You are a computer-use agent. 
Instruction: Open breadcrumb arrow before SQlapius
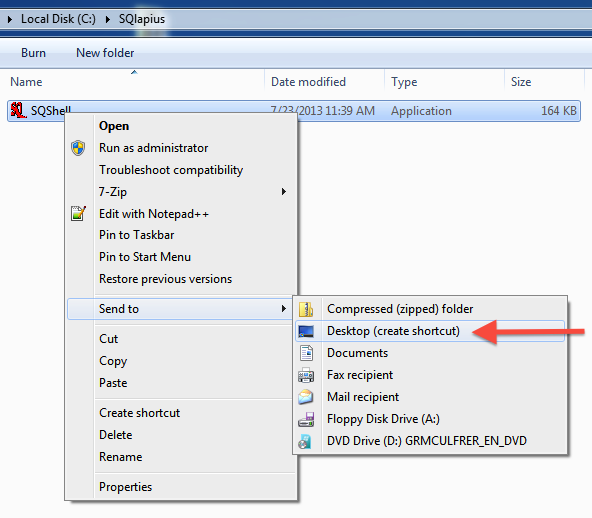(x=108, y=19)
